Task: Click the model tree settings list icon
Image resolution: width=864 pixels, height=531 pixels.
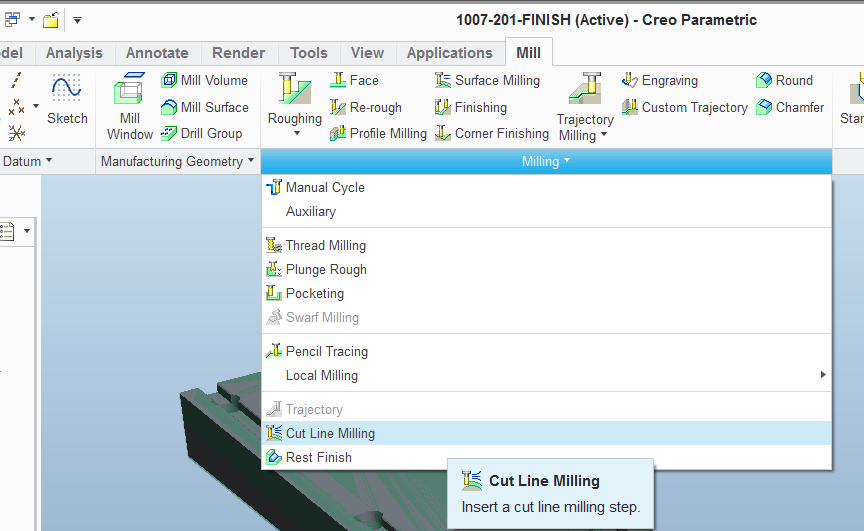Action: pos(7,231)
